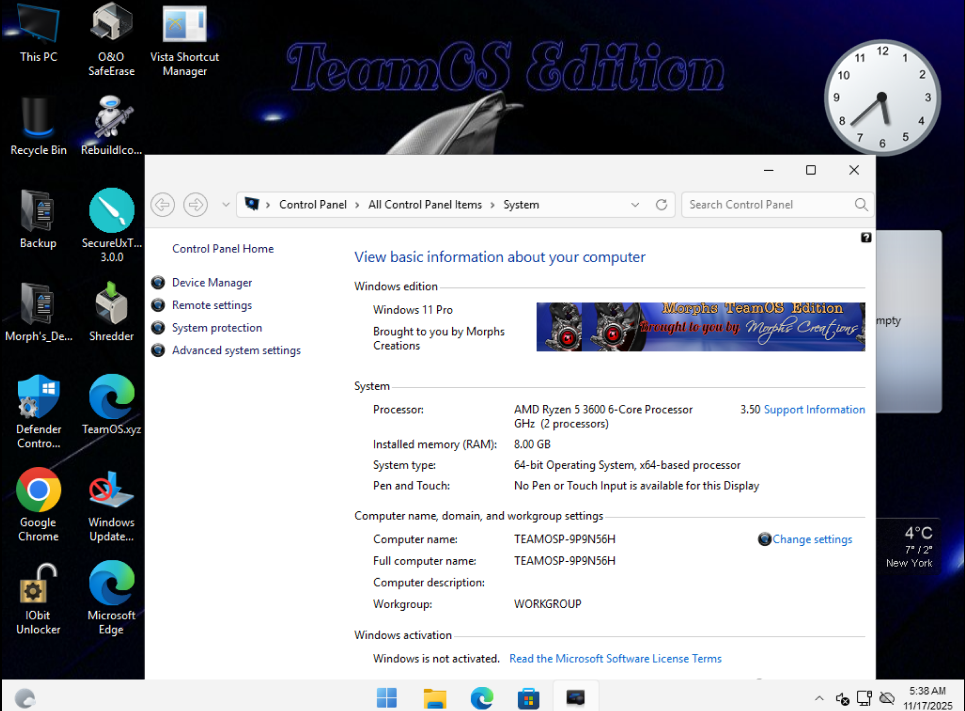Open the Microsoft Store taskbar icon
The width and height of the screenshot is (965, 711).
click(529, 698)
